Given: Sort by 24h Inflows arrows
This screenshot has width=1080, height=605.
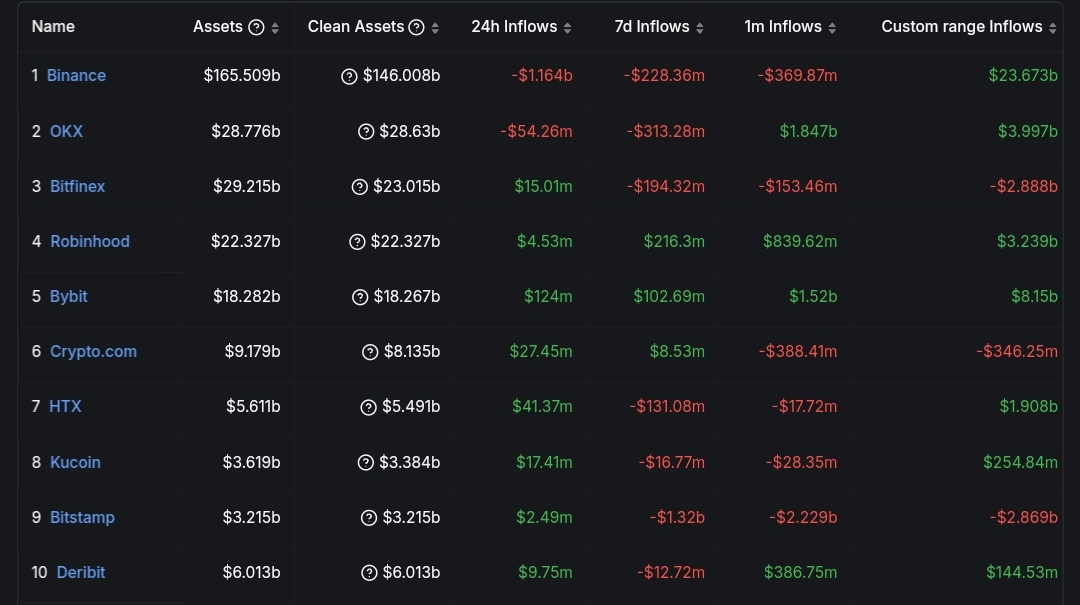Looking at the screenshot, I should point(568,28).
